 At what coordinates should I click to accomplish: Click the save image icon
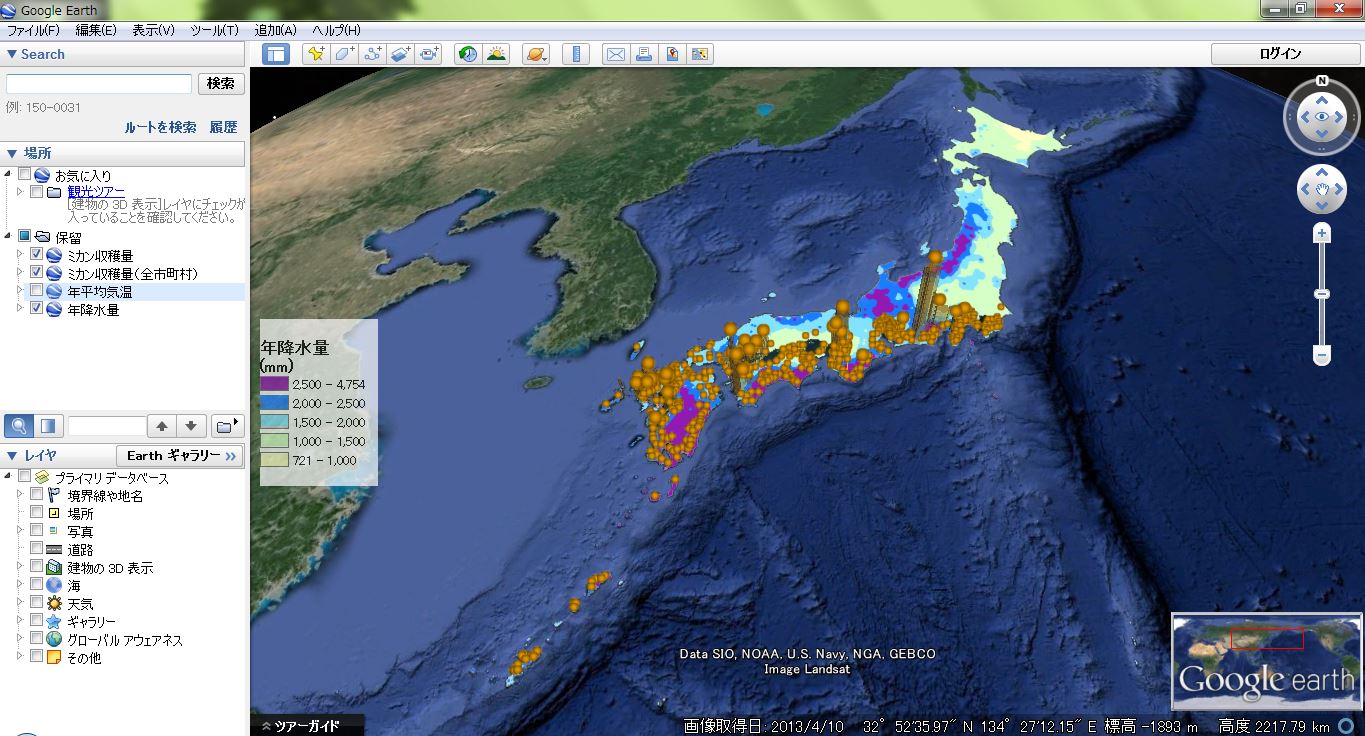tap(700, 54)
